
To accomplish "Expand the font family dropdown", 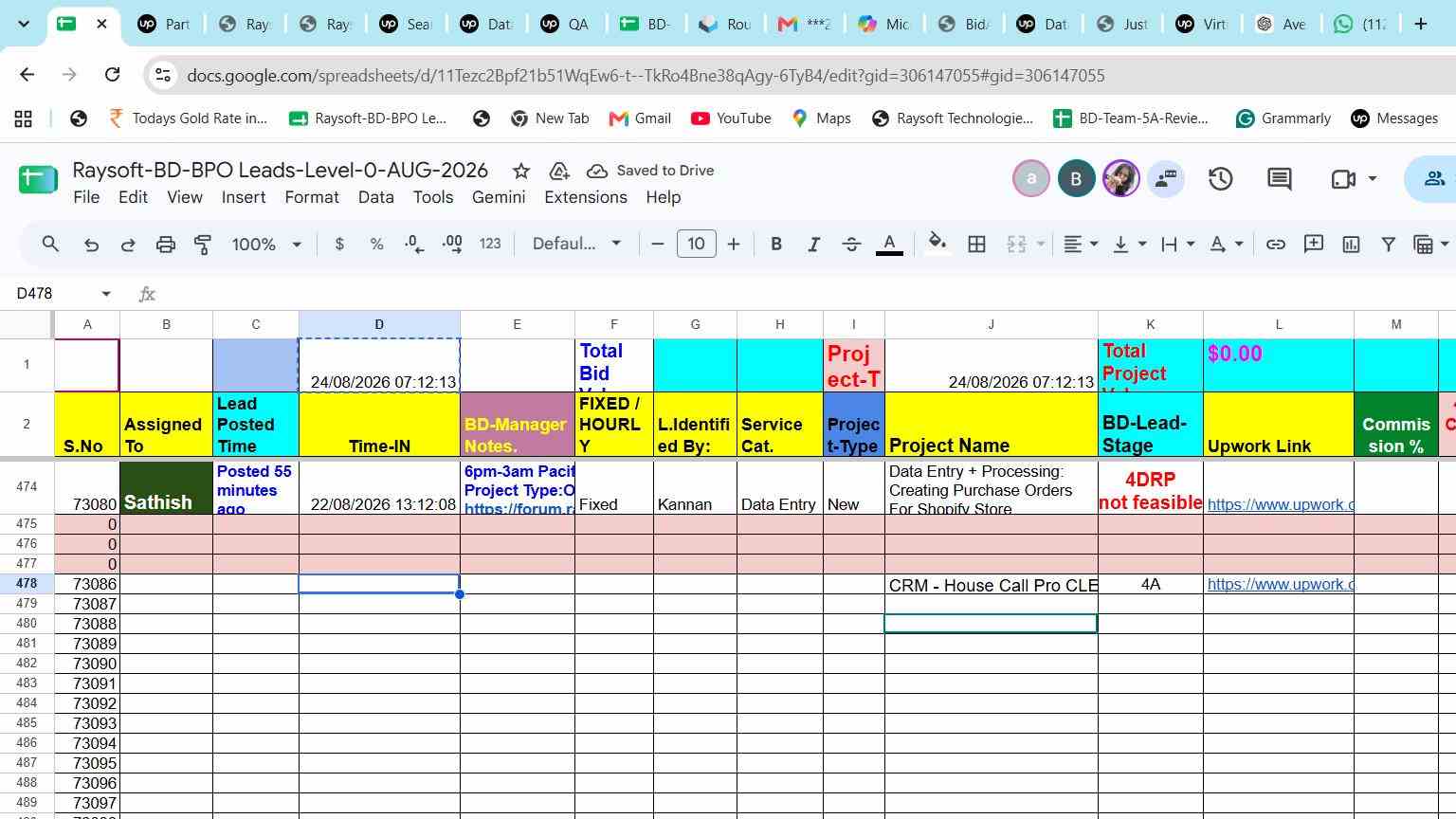I will [x=576, y=244].
